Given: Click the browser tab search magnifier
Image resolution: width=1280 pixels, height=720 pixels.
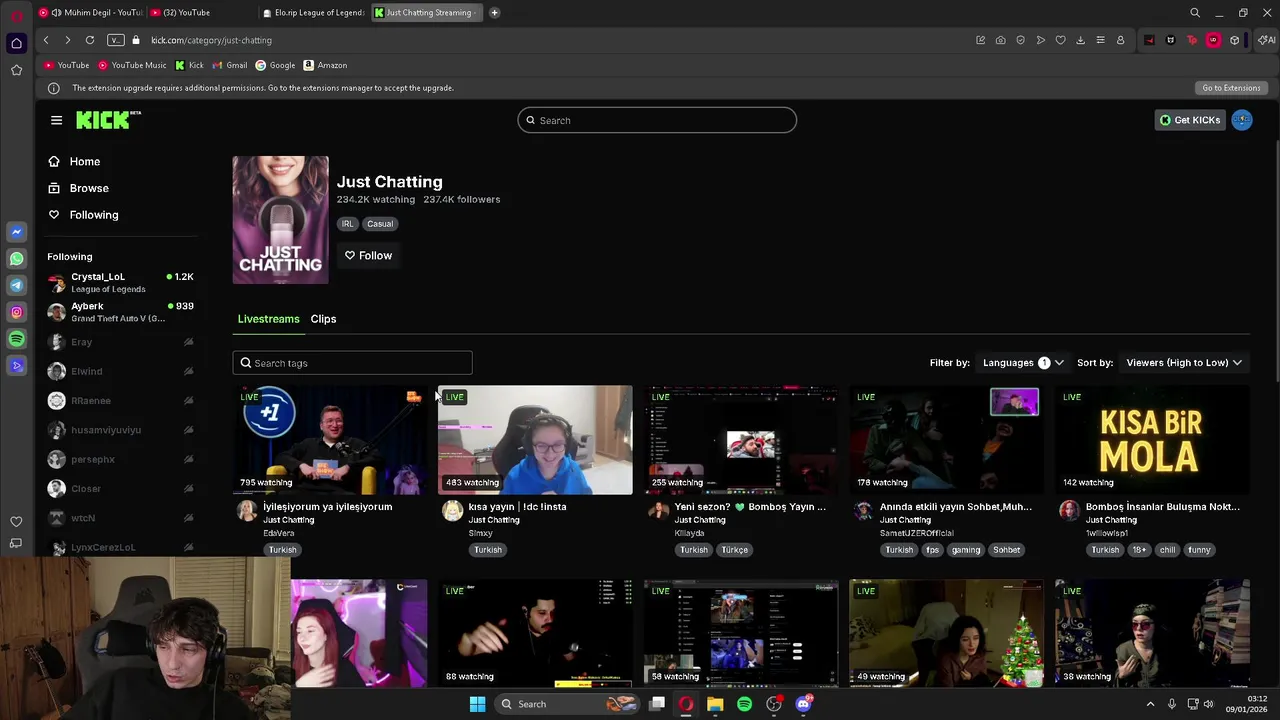Looking at the screenshot, I should [1195, 13].
